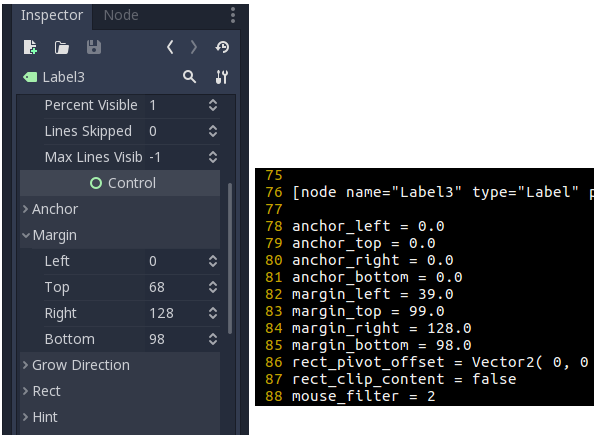Viewport: 594px width, 435px height.
Task: Click the margin_right = 128.0 code line
Action: click(x=382, y=329)
